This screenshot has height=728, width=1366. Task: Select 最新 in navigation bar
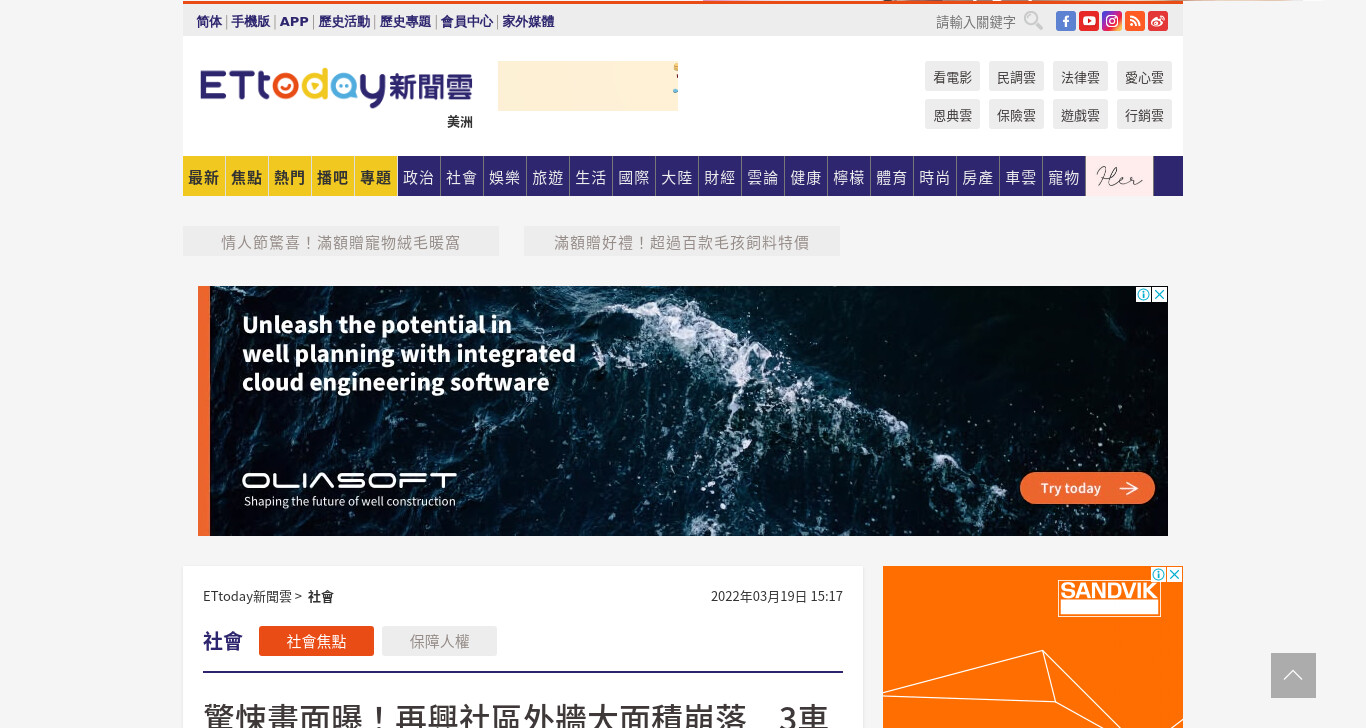204,176
